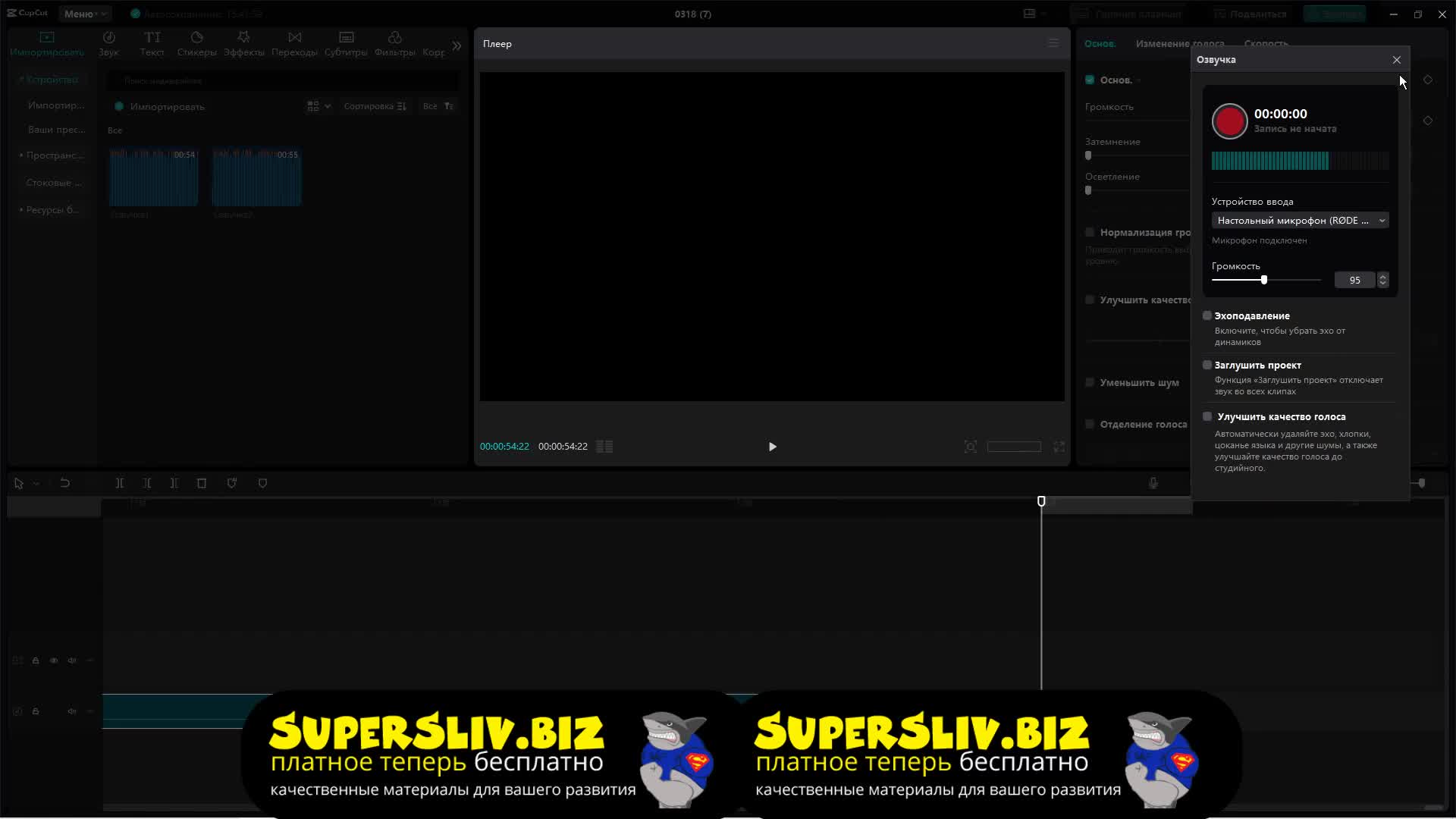Open the input device dropdown (Настольный микрофон)
Image resolution: width=1456 pixels, height=819 pixels.
tap(1300, 221)
